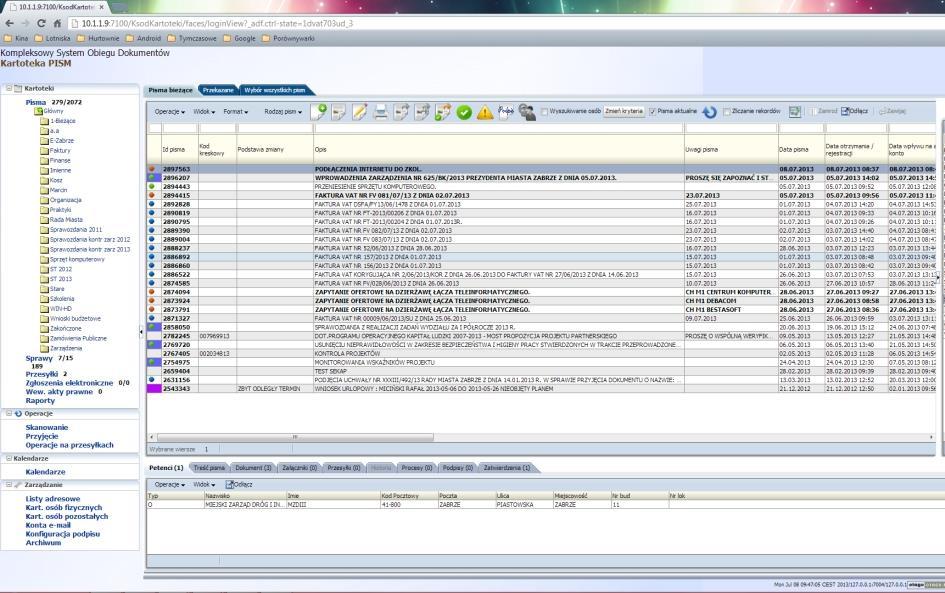Click the new document icon with green plus
This screenshot has width=945, height=593.
coord(319,111)
